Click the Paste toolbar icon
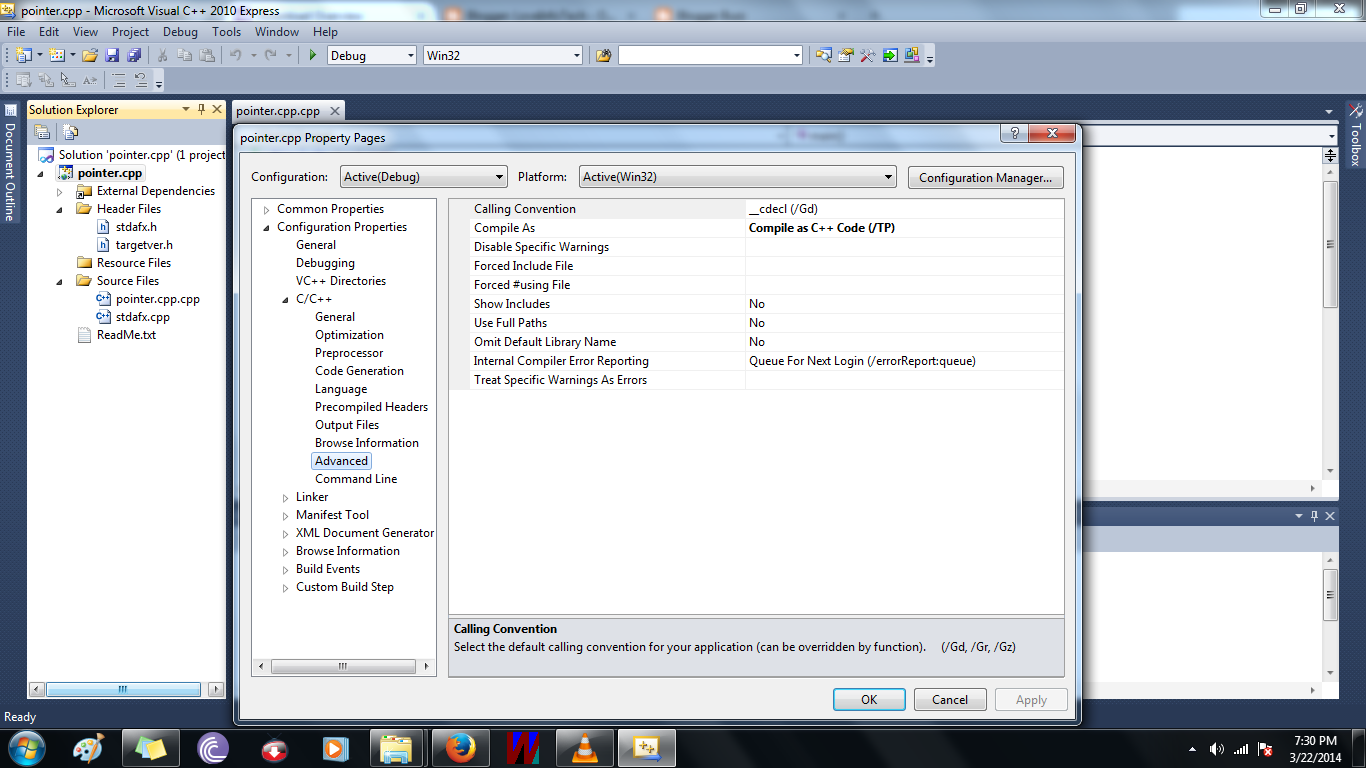 coord(207,56)
